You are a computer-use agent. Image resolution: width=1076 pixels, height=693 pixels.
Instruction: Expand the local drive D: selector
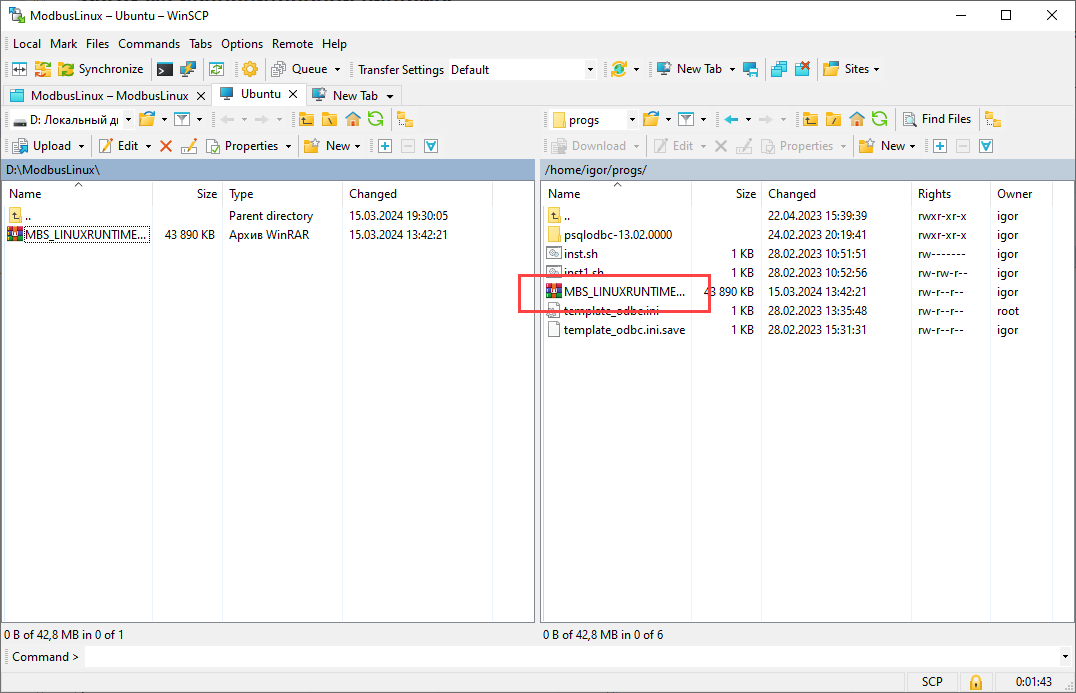point(128,120)
